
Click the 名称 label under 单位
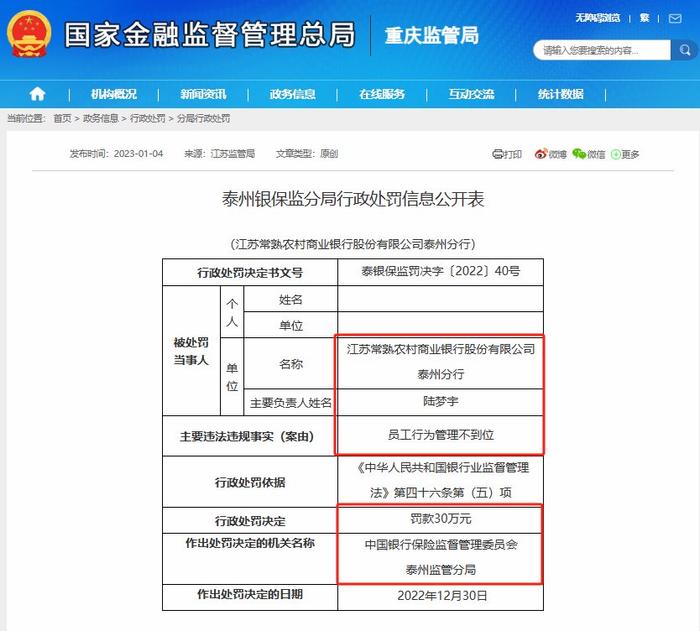[x=291, y=364]
